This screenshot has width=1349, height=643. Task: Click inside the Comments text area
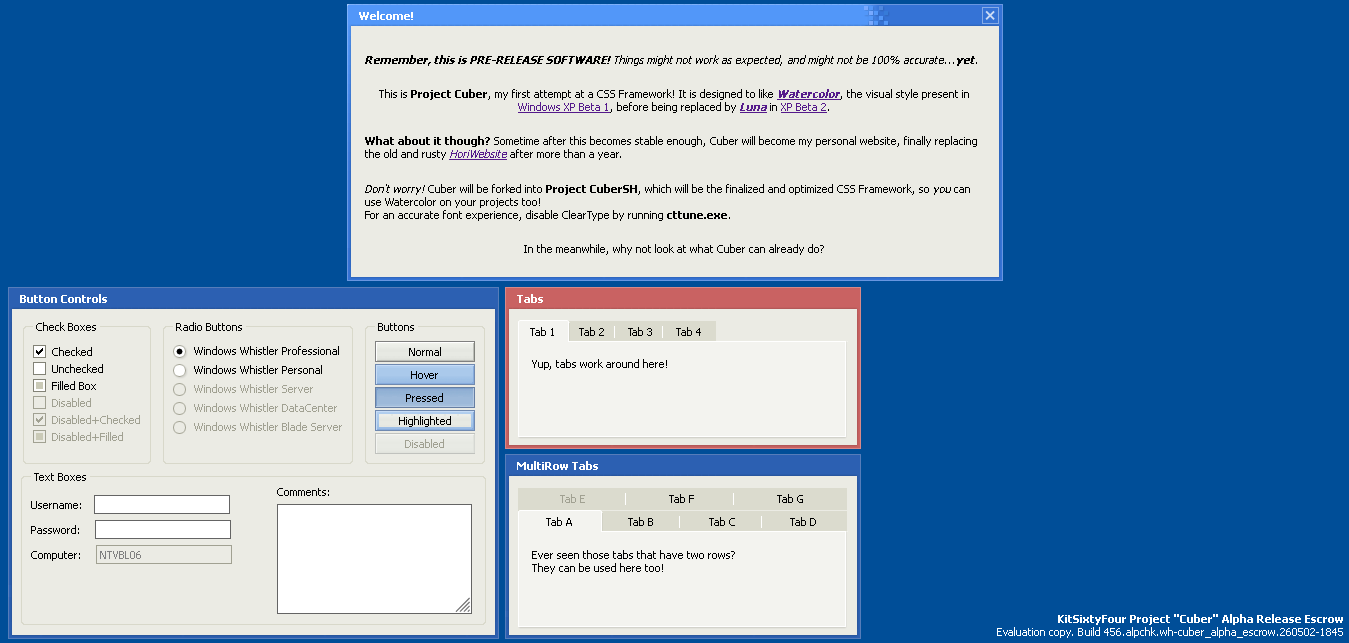(x=374, y=559)
